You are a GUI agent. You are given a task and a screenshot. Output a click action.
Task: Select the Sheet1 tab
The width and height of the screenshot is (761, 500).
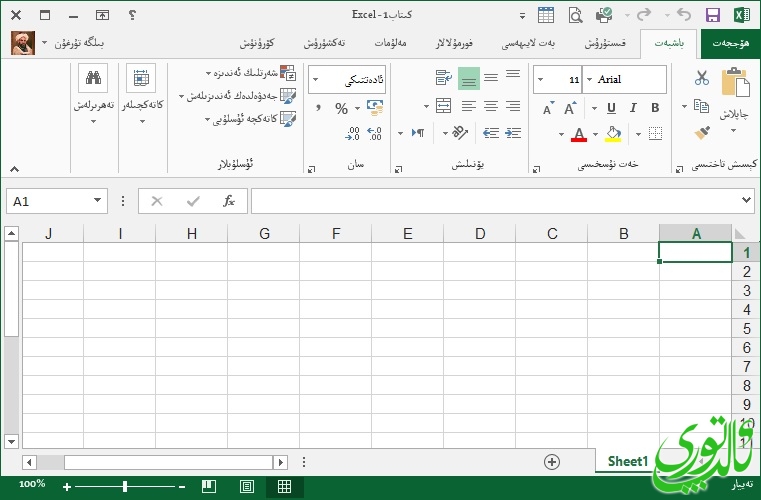tap(628, 461)
